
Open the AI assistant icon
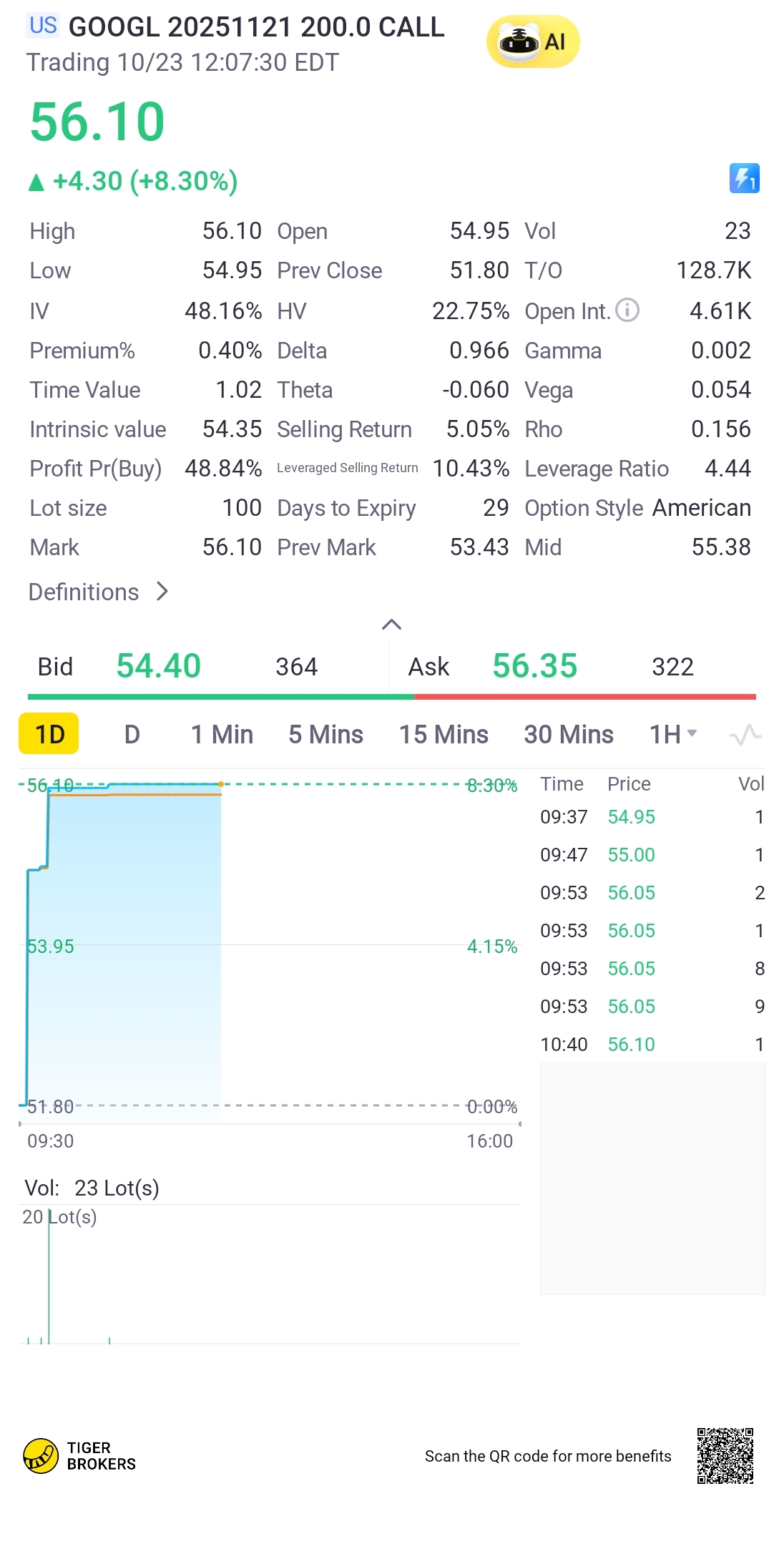533,41
